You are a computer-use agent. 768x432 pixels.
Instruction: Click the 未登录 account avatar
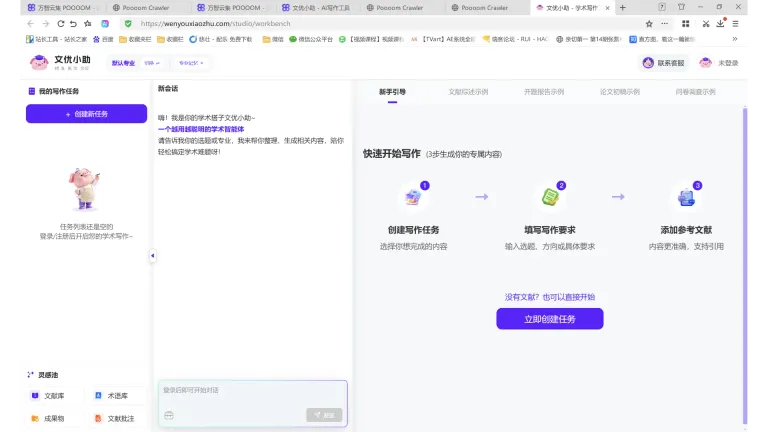(705, 63)
